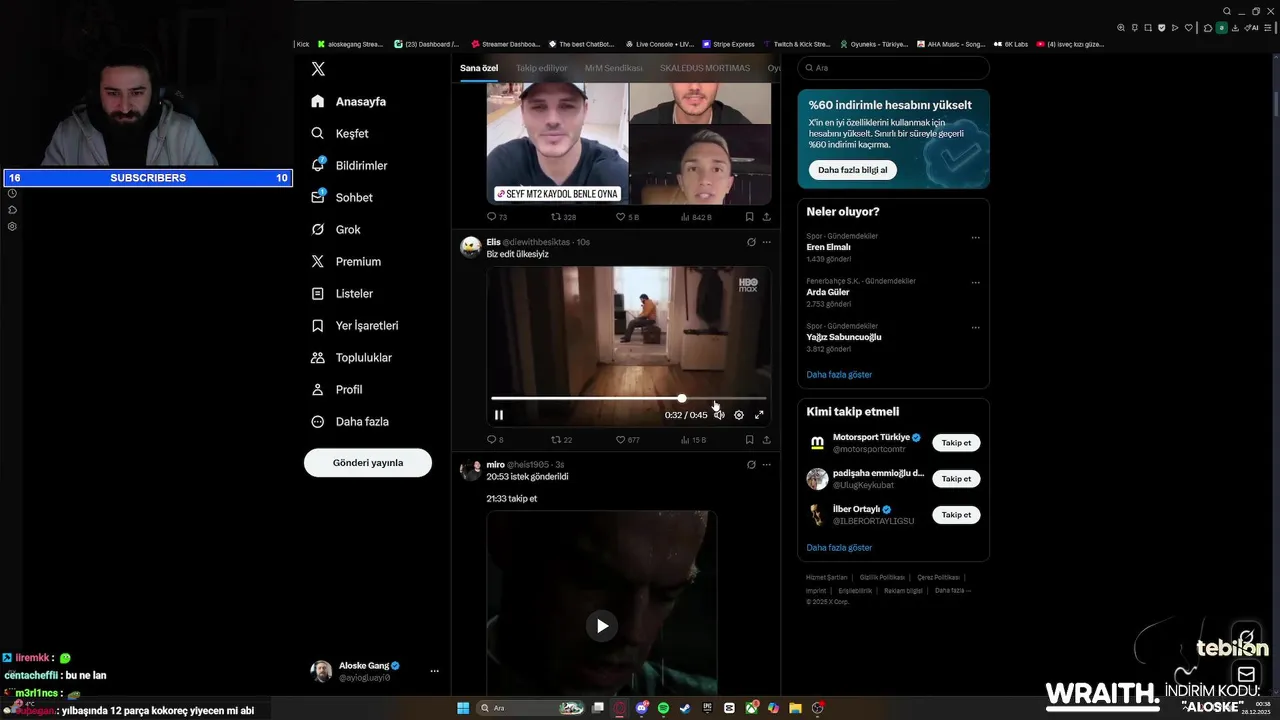Open Streamer Dashboard bookmark
Screen dimensions: 1280x720
click(x=506, y=44)
